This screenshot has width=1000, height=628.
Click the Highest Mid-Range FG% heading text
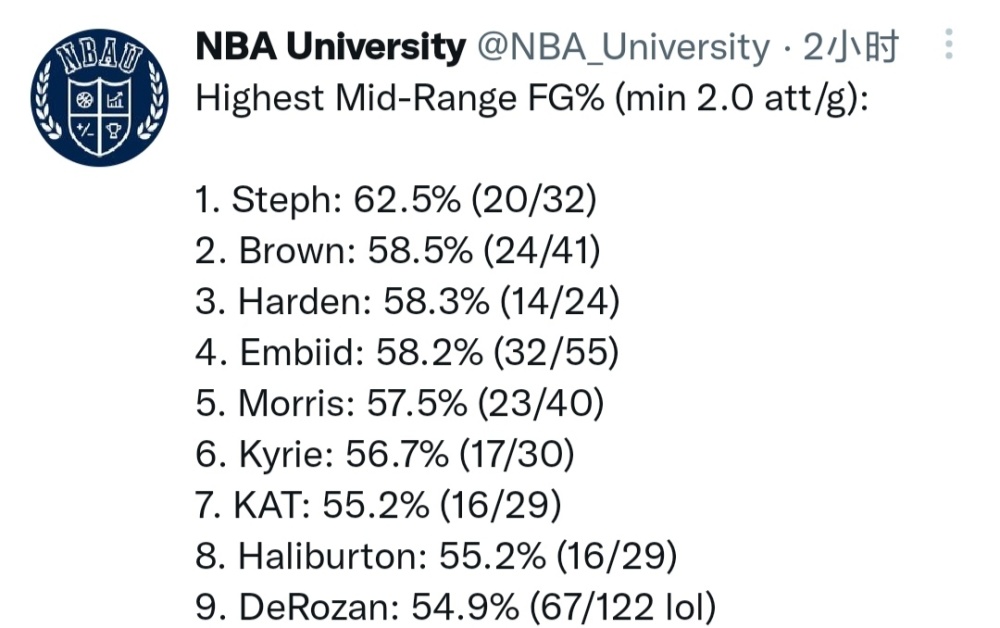tap(399, 99)
